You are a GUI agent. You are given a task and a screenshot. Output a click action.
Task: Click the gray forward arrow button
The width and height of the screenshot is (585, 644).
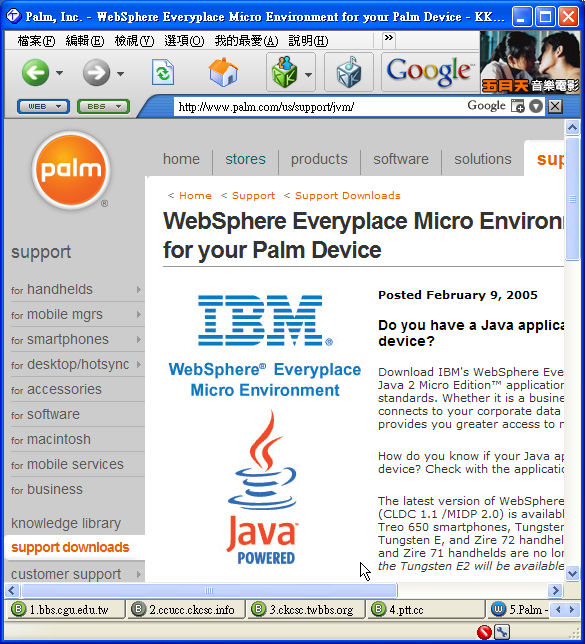tap(96, 73)
